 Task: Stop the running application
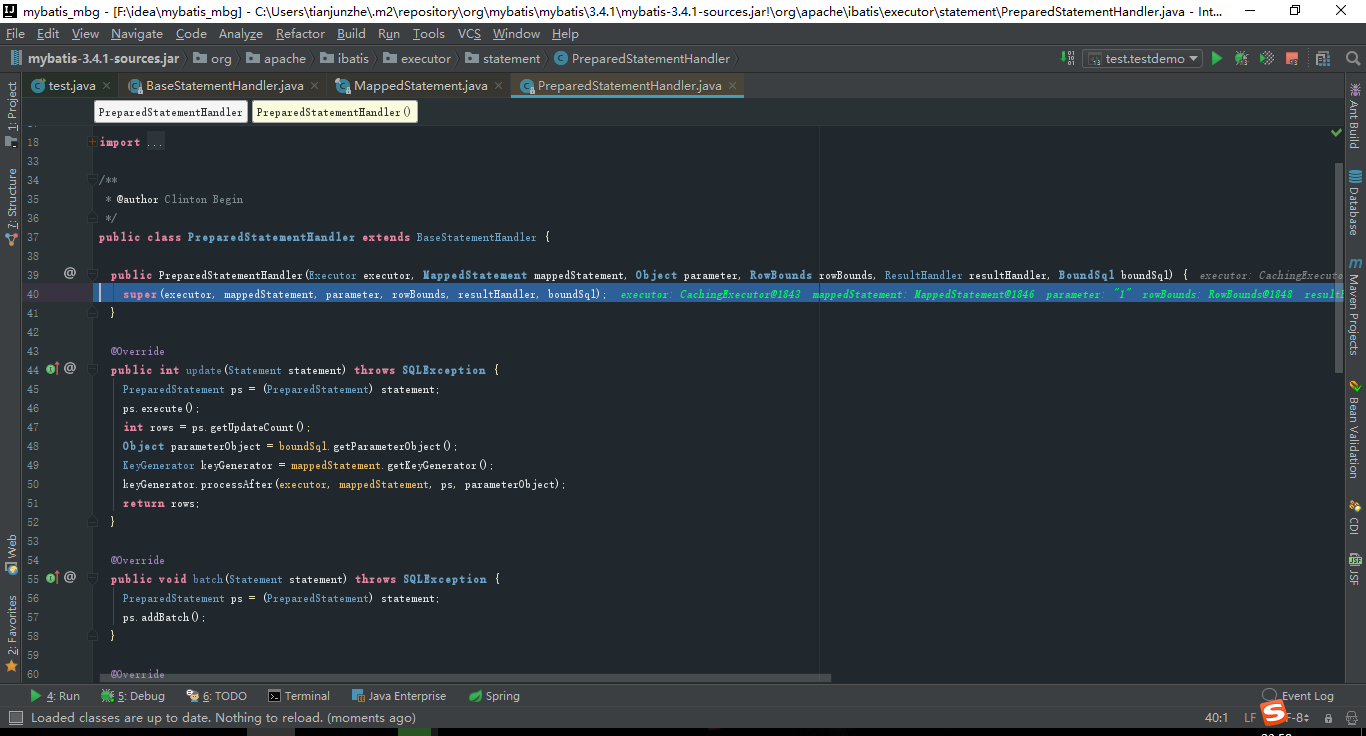point(1292,58)
